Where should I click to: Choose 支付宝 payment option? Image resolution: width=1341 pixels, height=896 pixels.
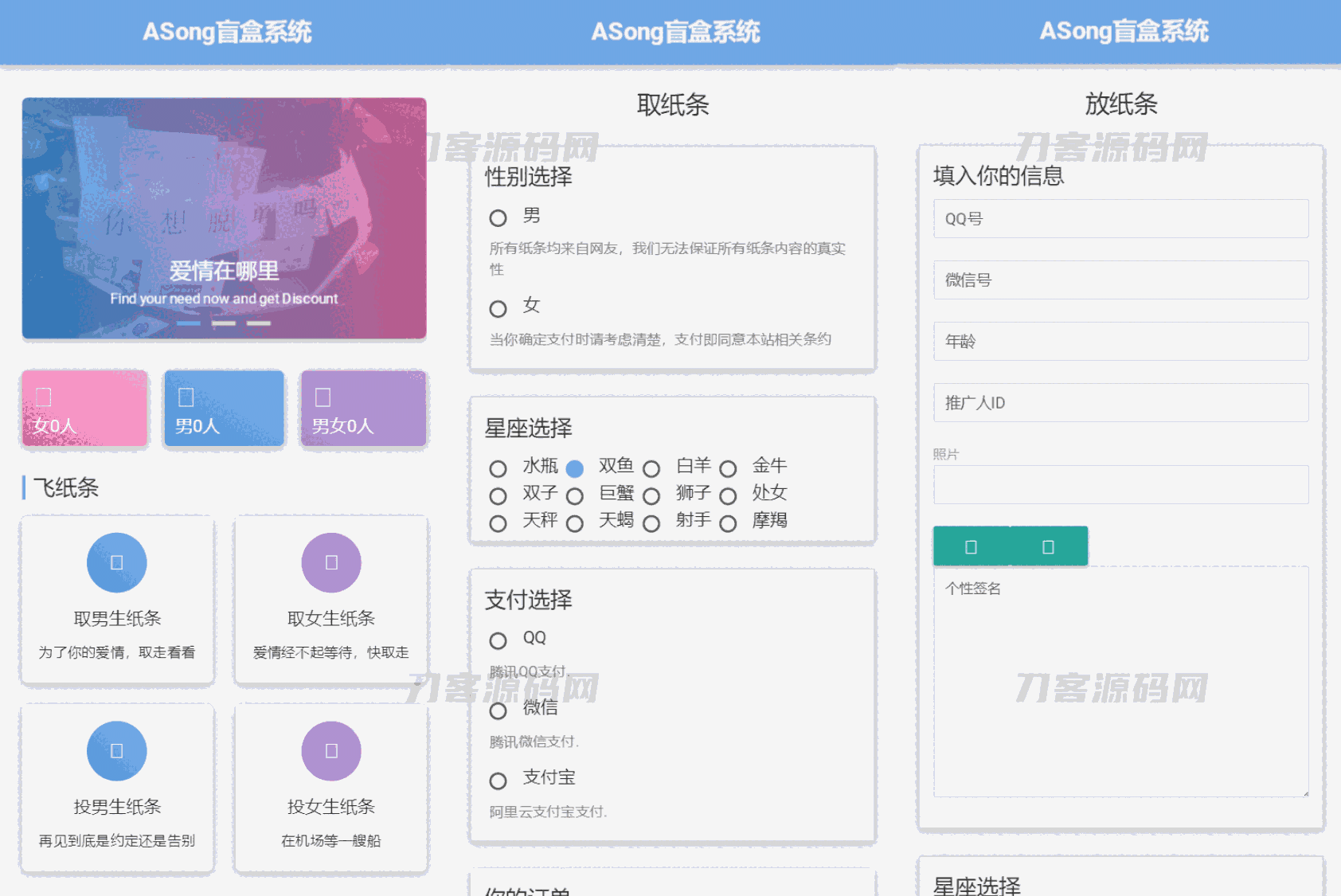(498, 781)
